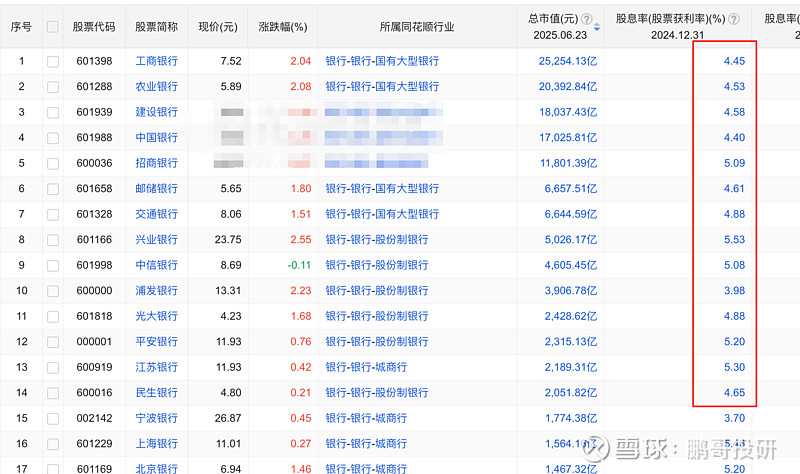This screenshot has width=800, height=474.
Task: Open 招商银行 stock link
Action: coord(156,163)
